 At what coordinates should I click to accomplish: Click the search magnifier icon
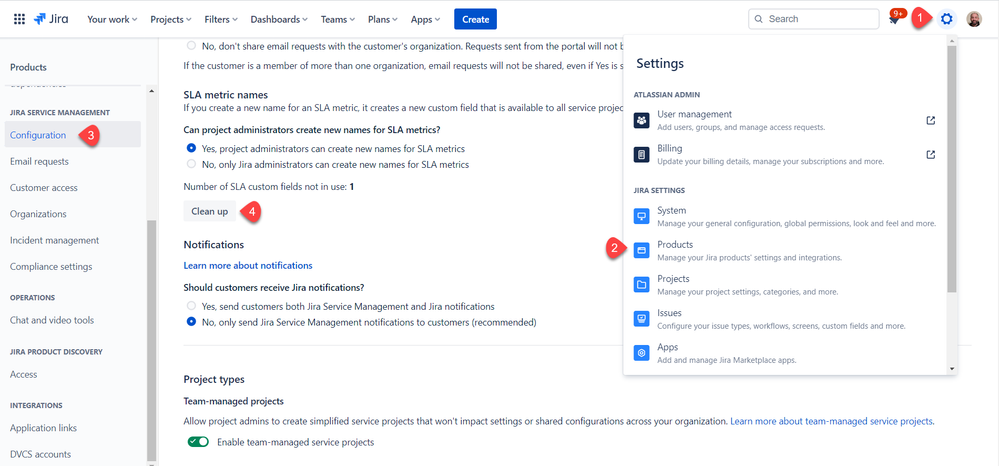point(758,19)
